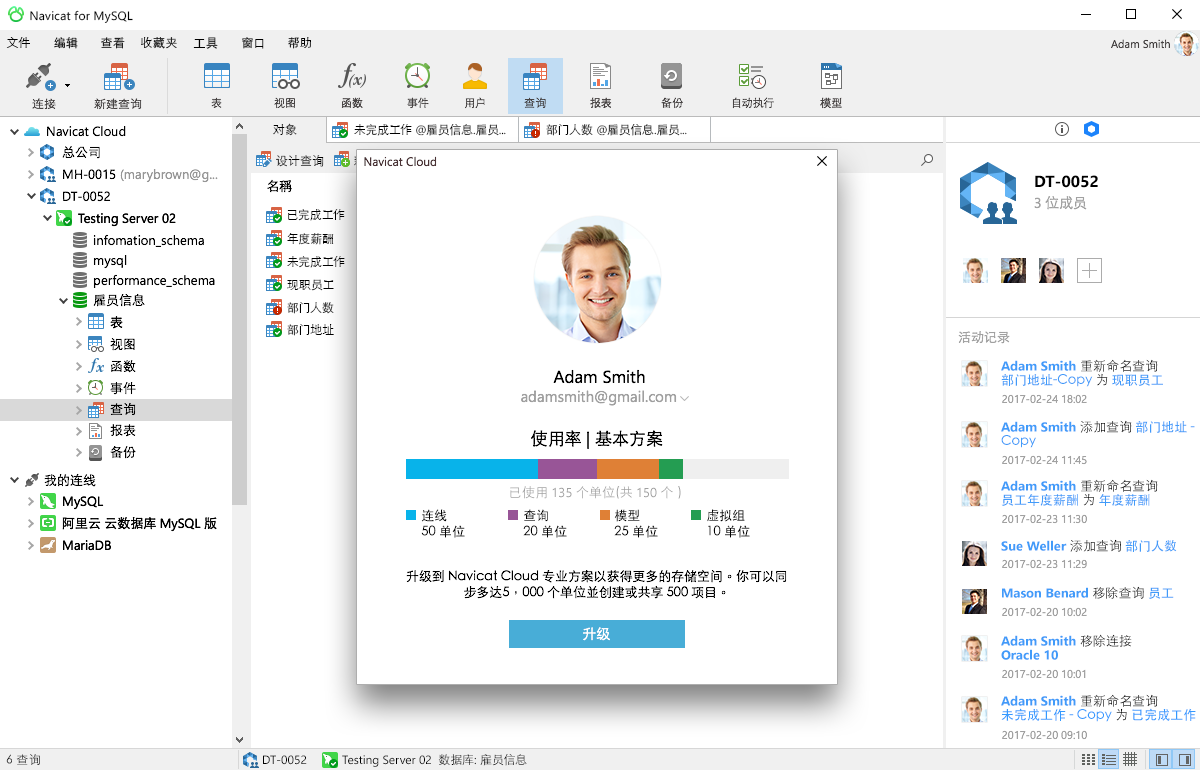Click the blue hexagon project icon tab
Image resolution: width=1200 pixels, height=770 pixels.
pos(1092,129)
